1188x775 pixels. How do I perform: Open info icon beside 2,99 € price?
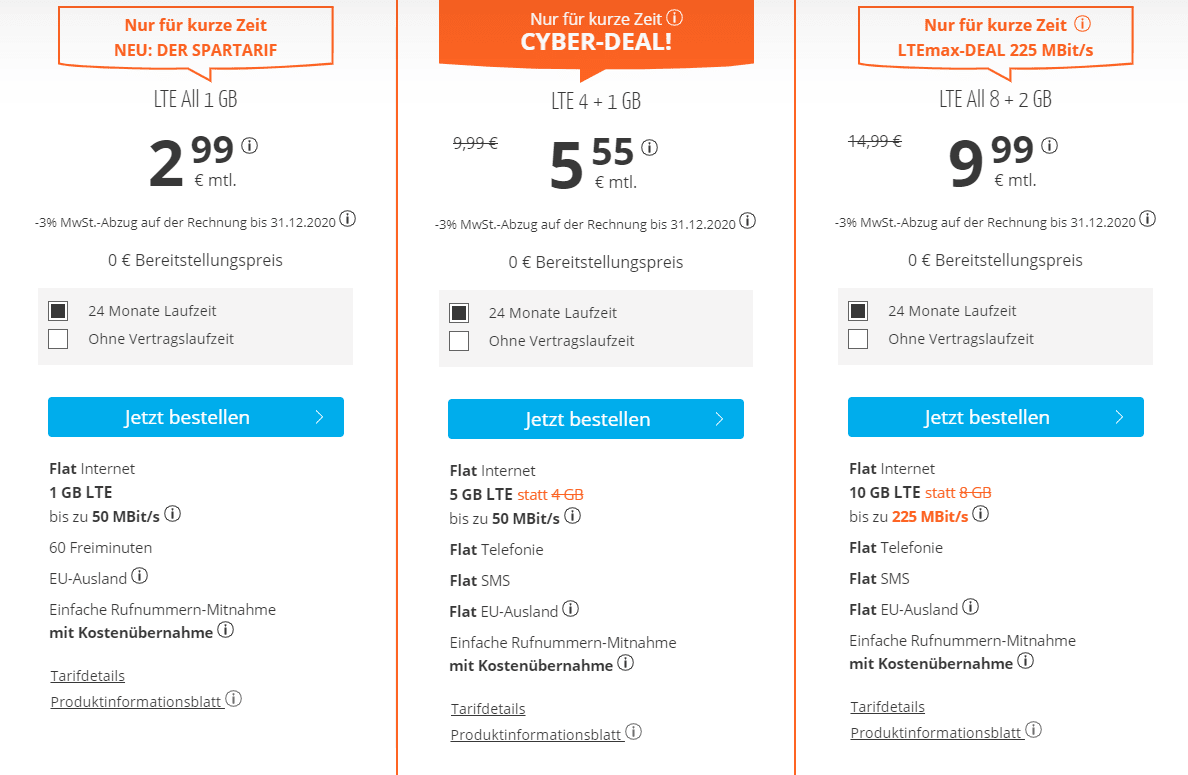[x=249, y=145]
